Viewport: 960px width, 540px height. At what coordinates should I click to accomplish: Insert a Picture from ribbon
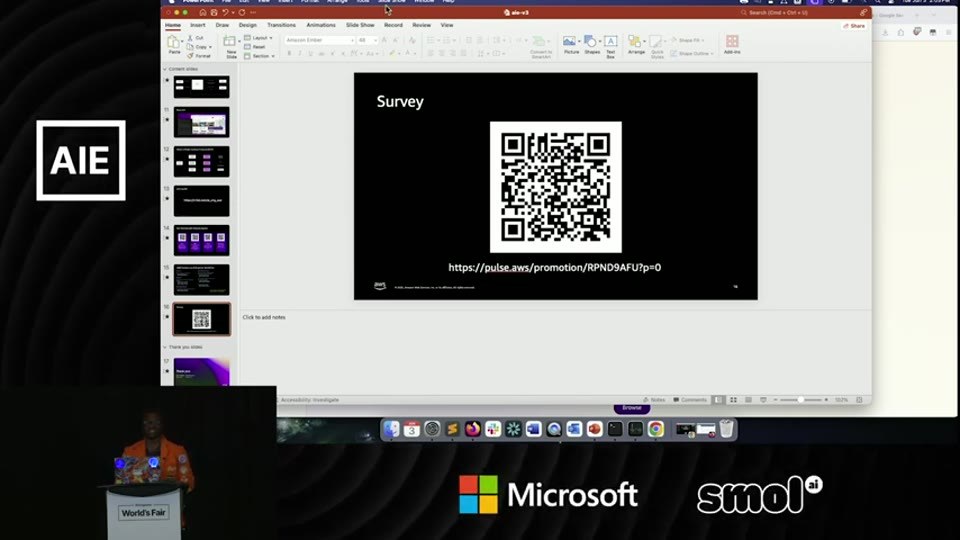(571, 45)
